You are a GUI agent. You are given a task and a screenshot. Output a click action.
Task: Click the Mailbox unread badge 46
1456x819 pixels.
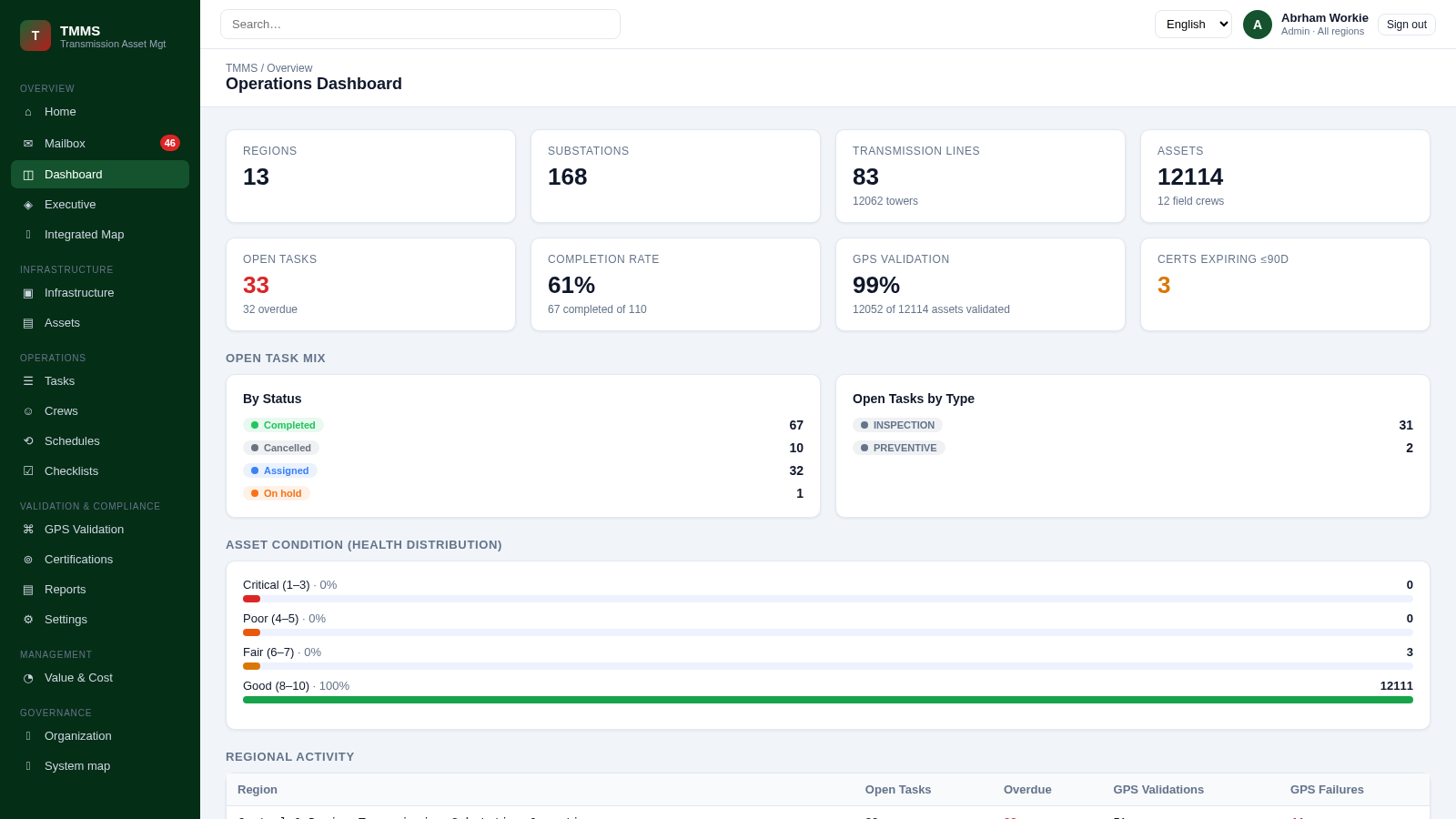(x=170, y=143)
